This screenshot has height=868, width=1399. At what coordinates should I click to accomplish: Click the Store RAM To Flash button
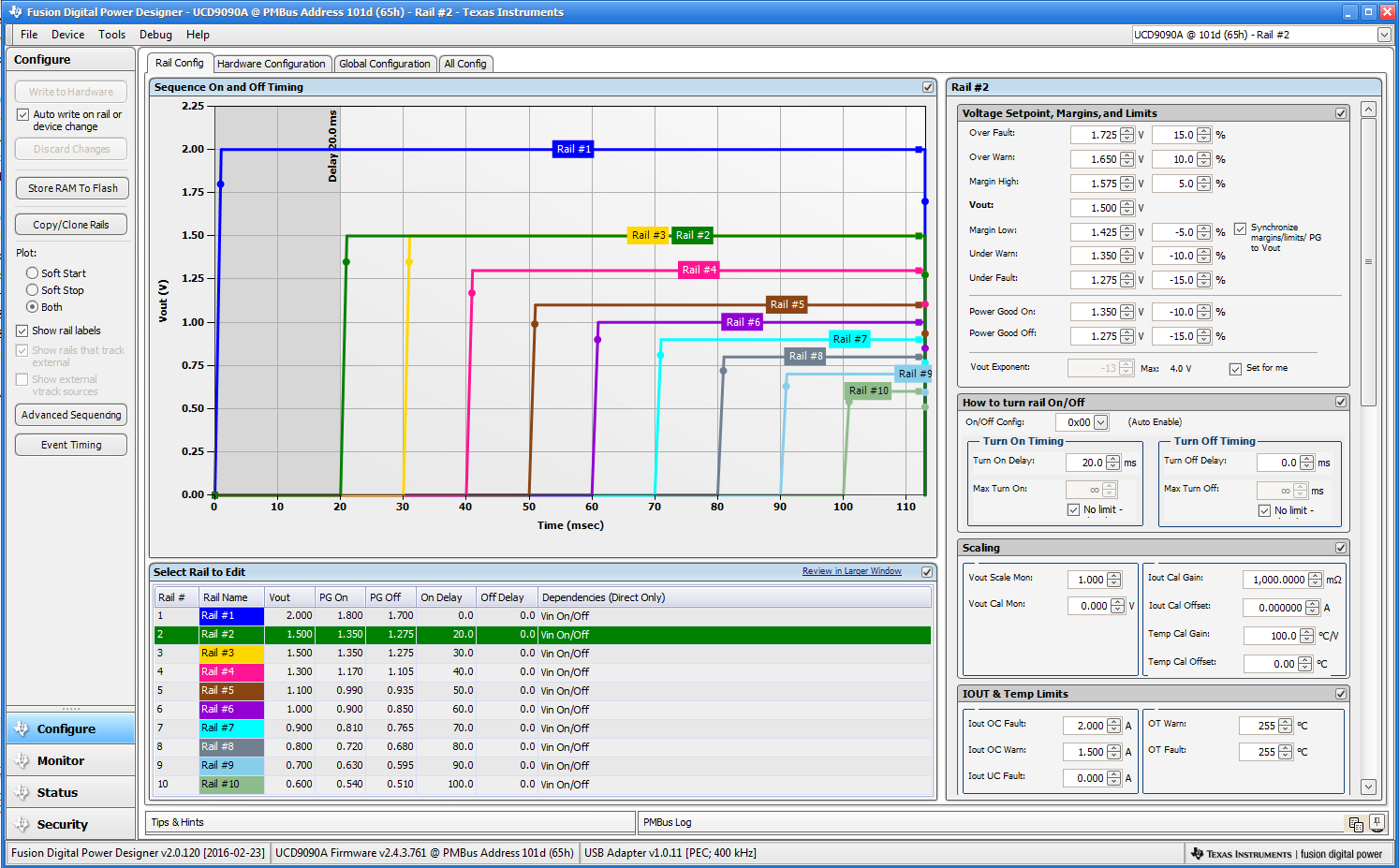72,188
